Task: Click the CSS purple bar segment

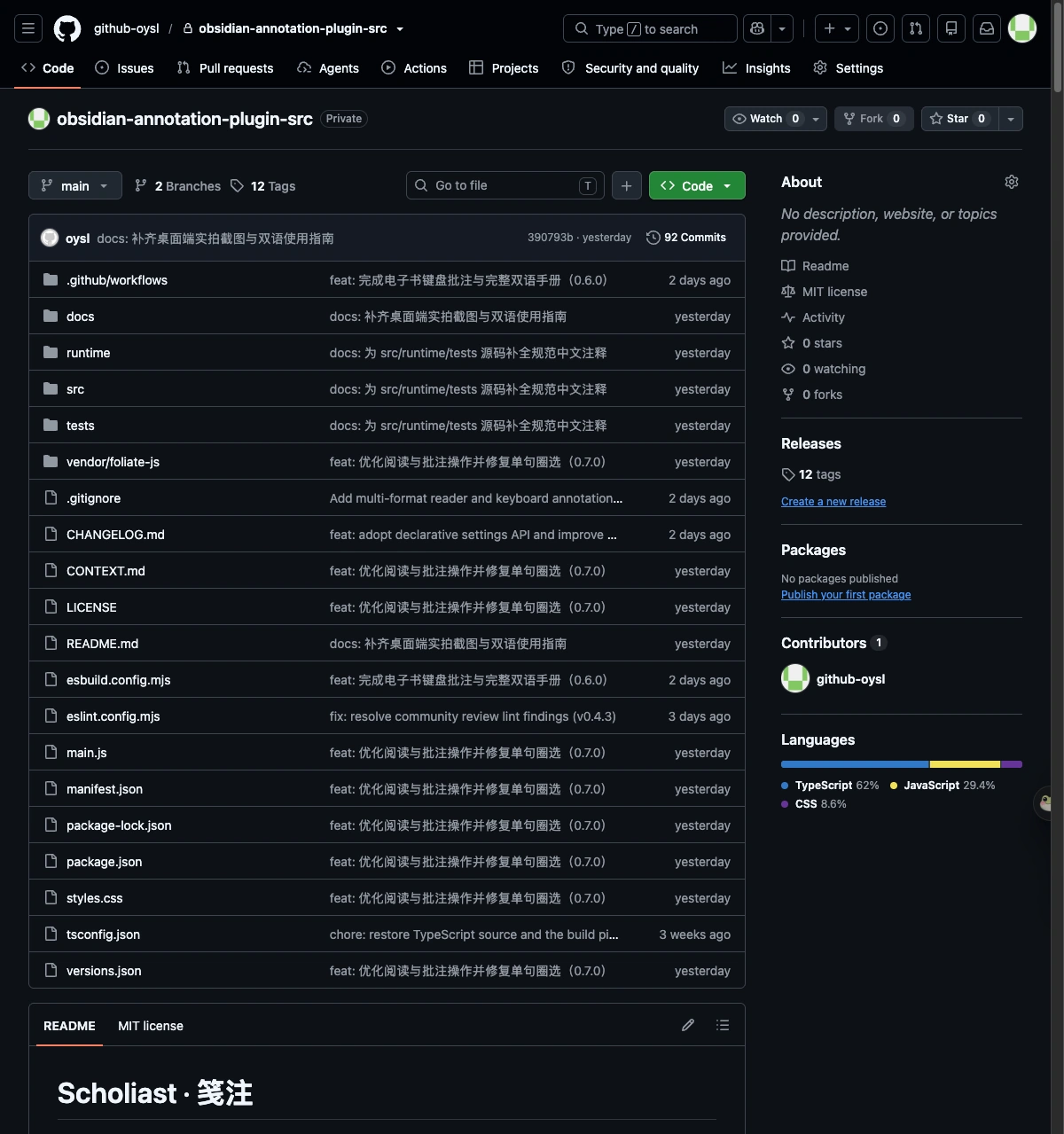Action: (x=1012, y=764)
